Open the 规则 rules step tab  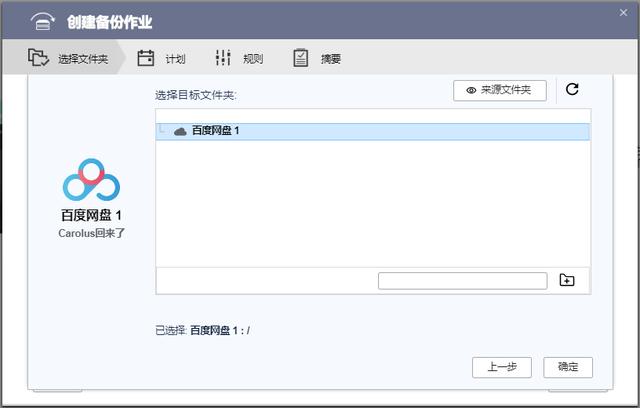[x=239, y=58]
